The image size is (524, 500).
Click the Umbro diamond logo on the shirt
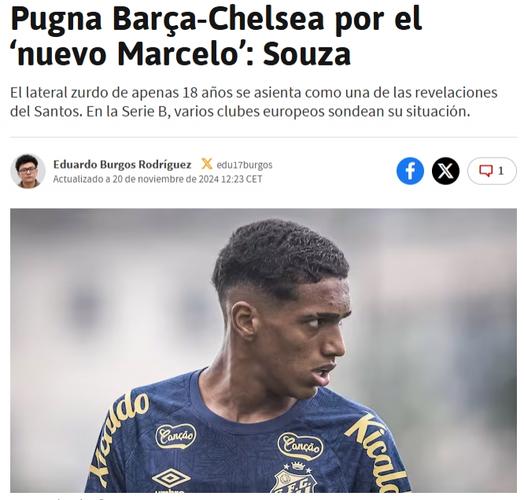(171, 479)
